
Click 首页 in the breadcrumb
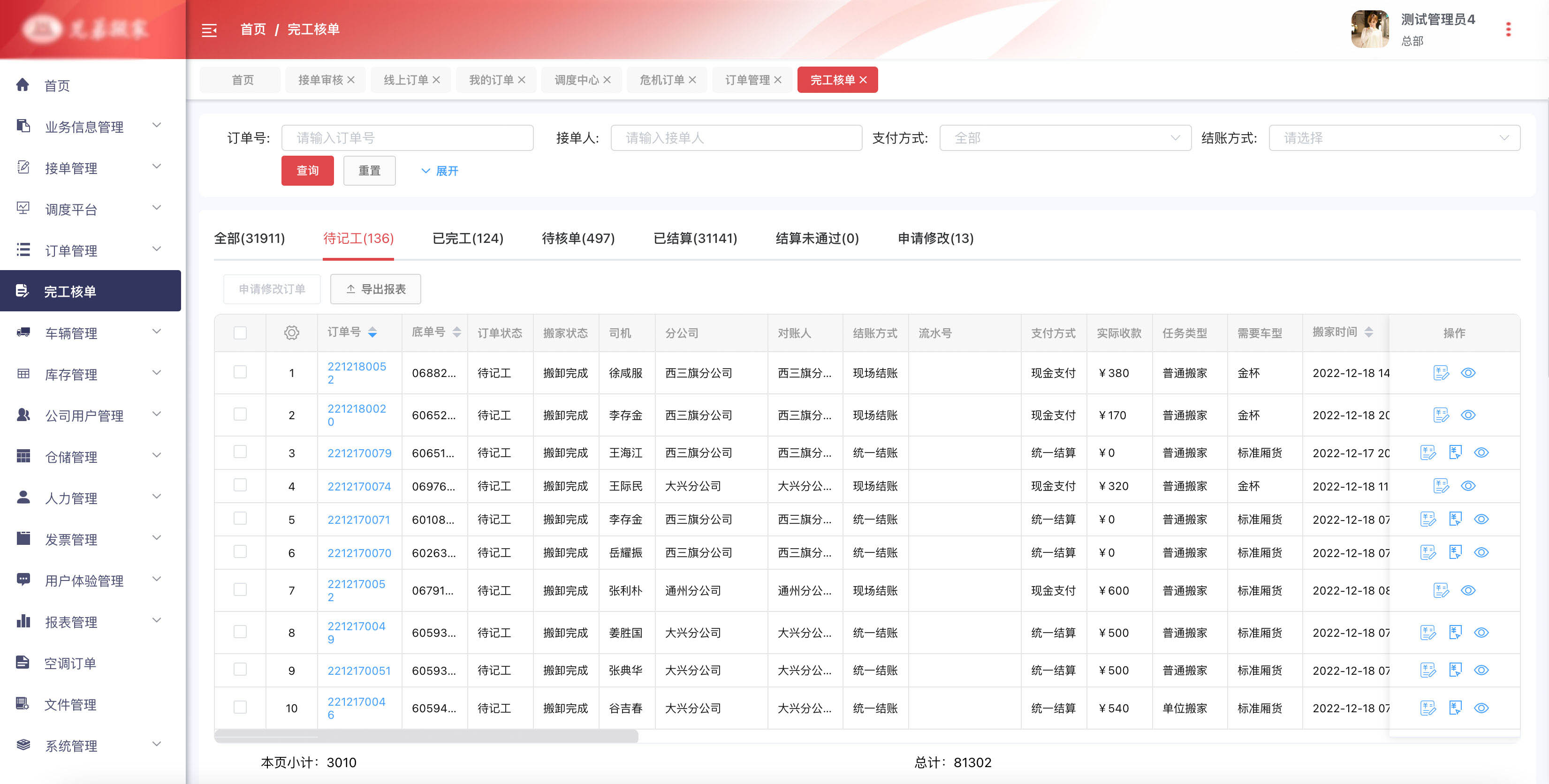tap(252, 30)
